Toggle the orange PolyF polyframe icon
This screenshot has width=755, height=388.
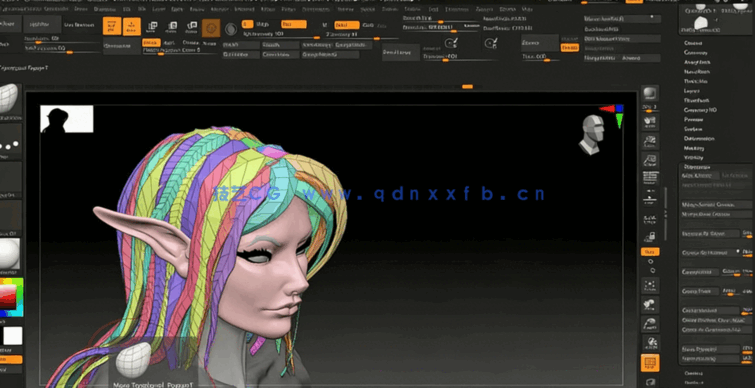tap(650, 362)
